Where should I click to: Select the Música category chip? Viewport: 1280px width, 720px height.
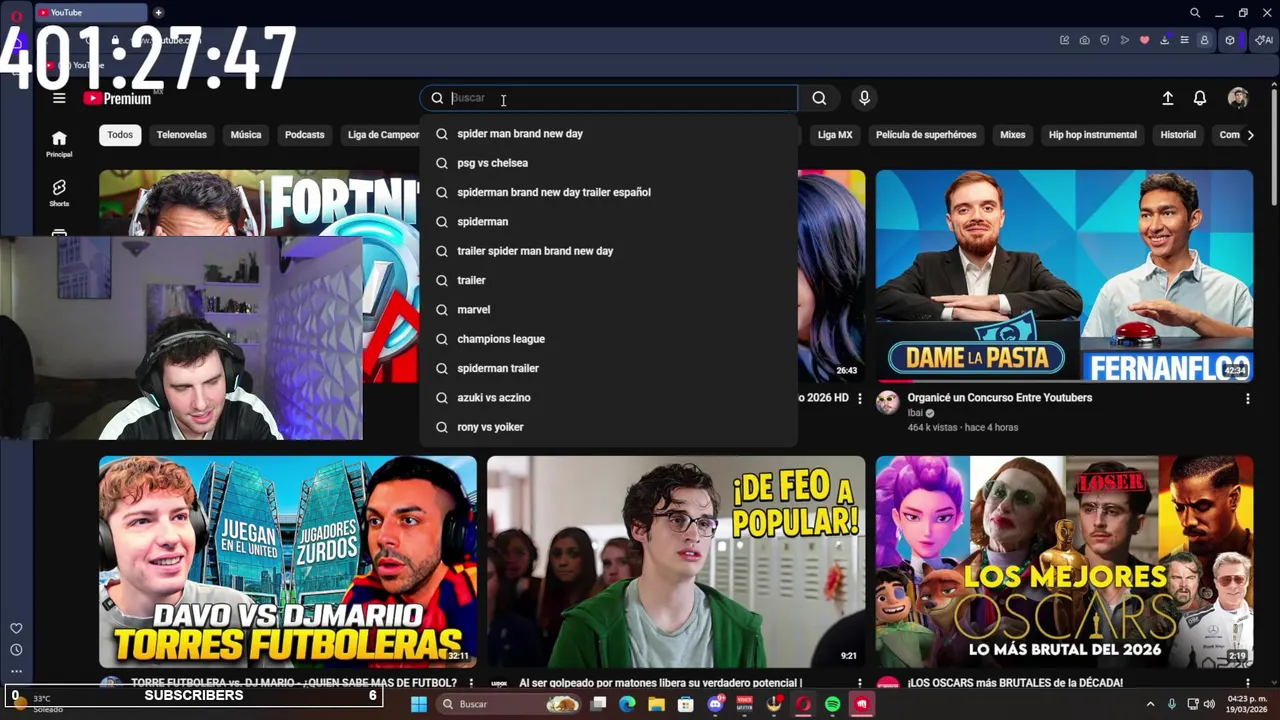point(246,135)
